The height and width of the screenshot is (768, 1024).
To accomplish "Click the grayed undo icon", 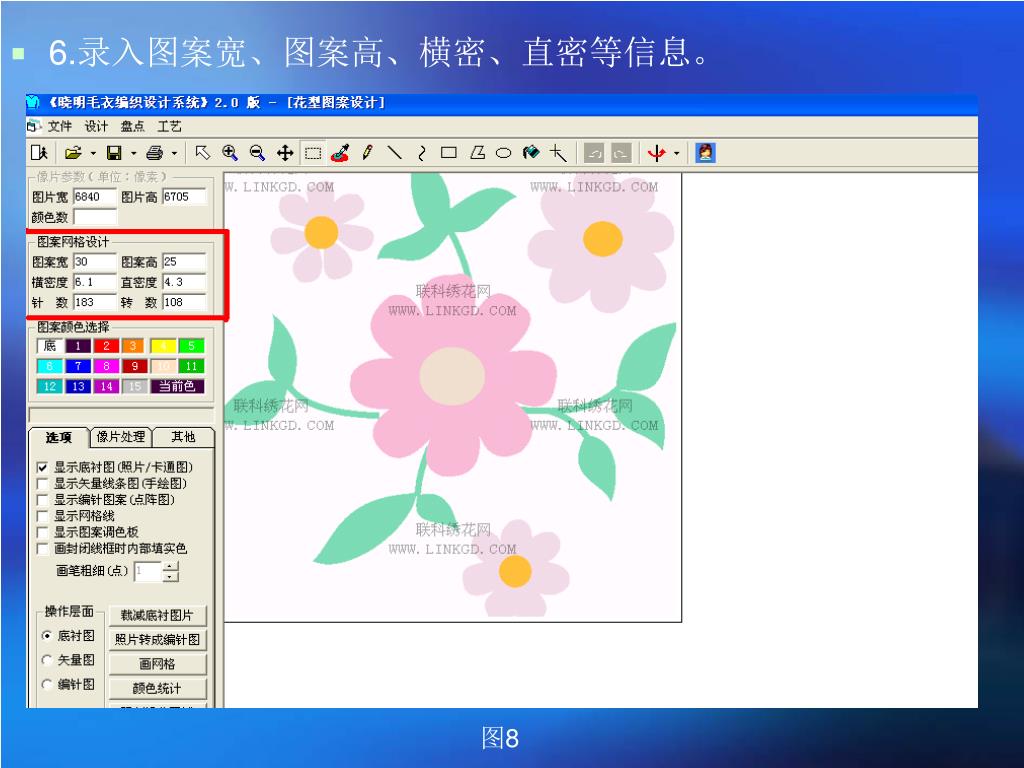I will click(x=594, y=153).
